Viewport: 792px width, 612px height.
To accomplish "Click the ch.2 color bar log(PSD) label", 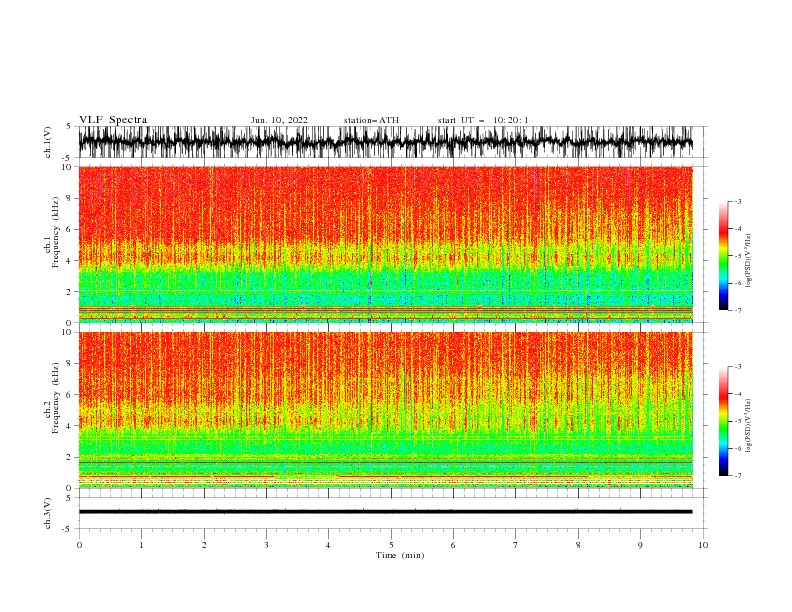I will pos(748,426).
